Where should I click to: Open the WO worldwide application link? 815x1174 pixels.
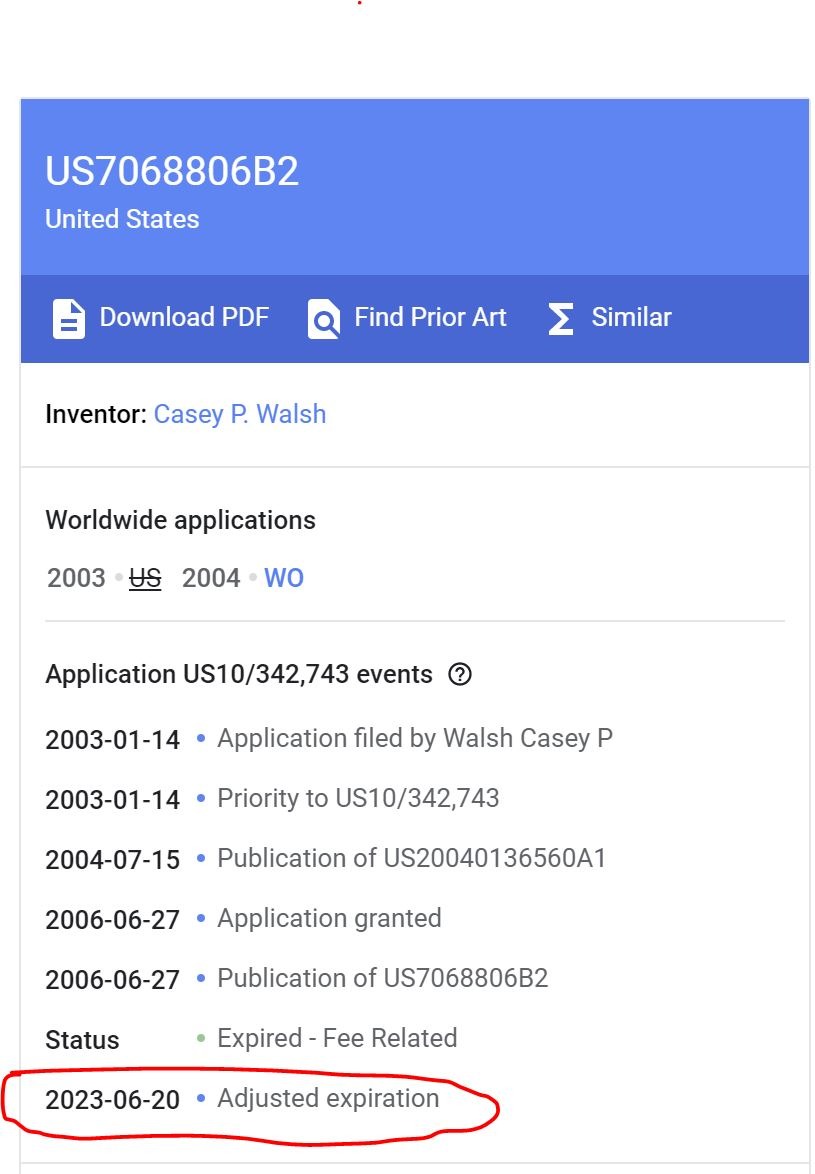point(284,578)
